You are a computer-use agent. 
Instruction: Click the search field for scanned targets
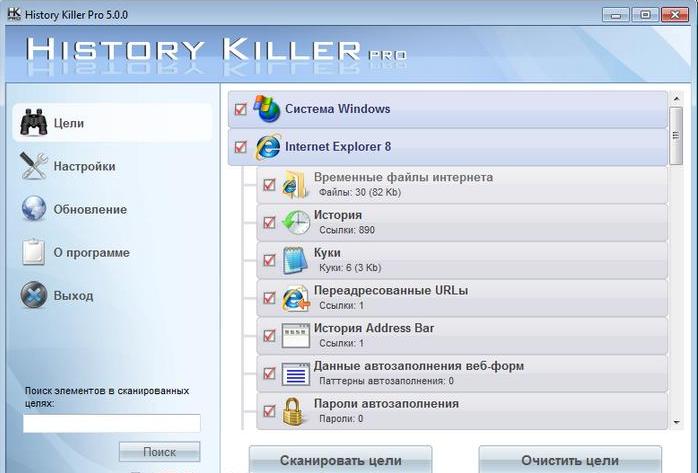tap(112, 423)
